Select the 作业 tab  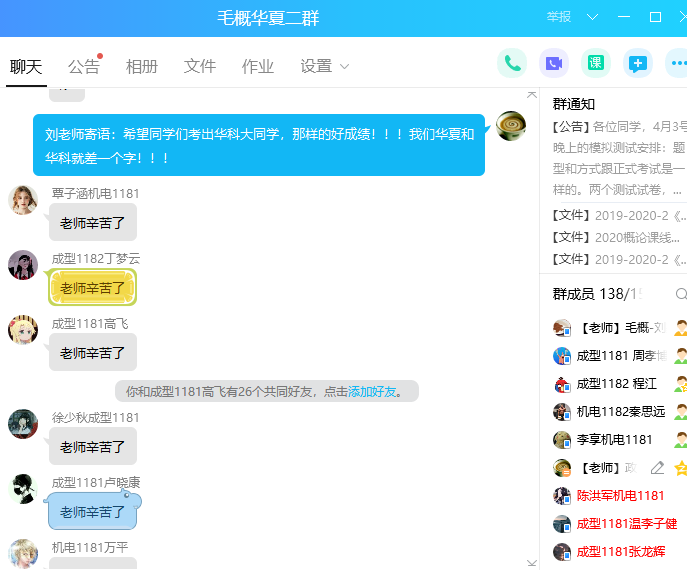click(x=258, y=67)
